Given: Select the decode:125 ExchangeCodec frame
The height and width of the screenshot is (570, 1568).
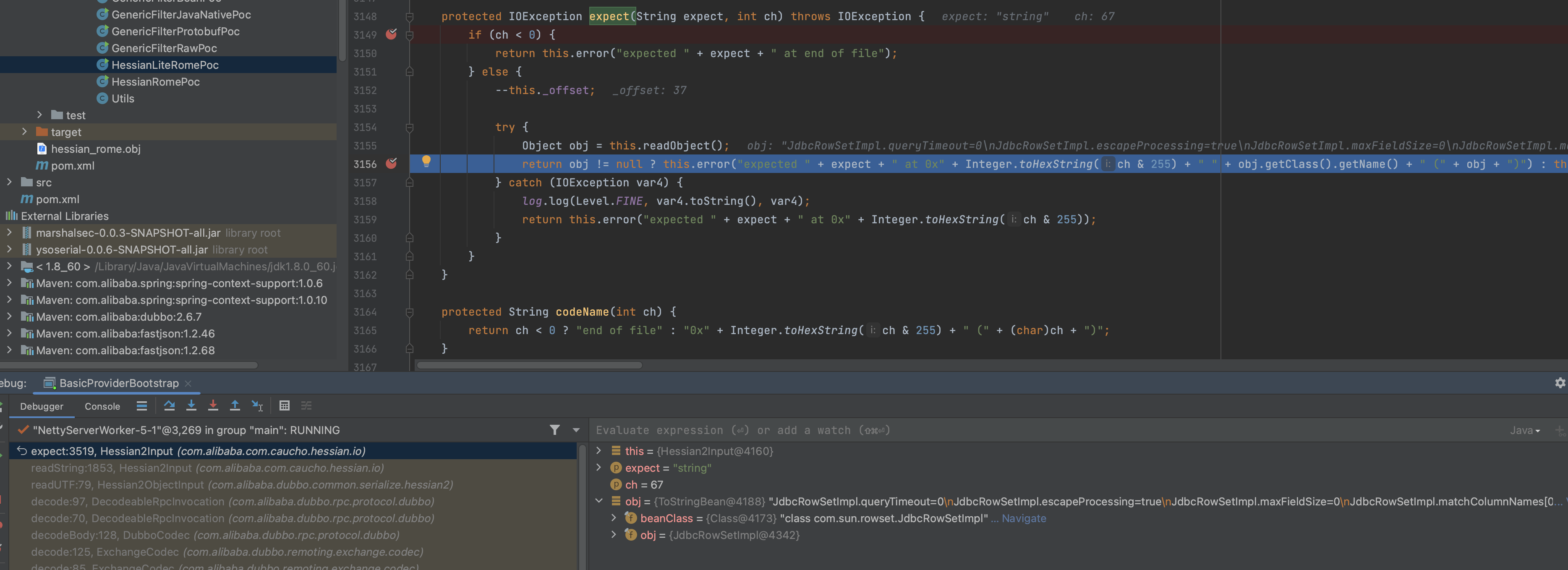Looking at the screenshot, I should 293,552.
